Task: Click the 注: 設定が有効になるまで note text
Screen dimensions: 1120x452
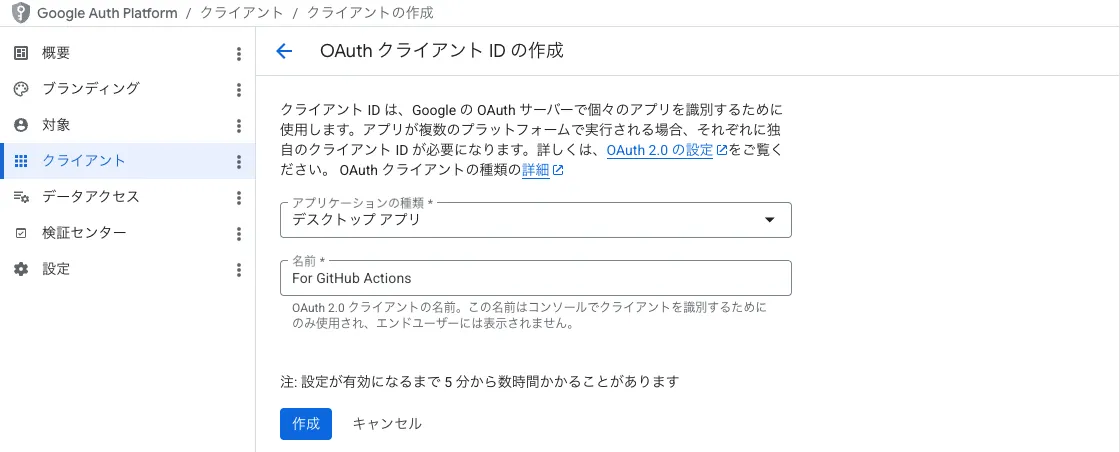Action: click(479, 381)
